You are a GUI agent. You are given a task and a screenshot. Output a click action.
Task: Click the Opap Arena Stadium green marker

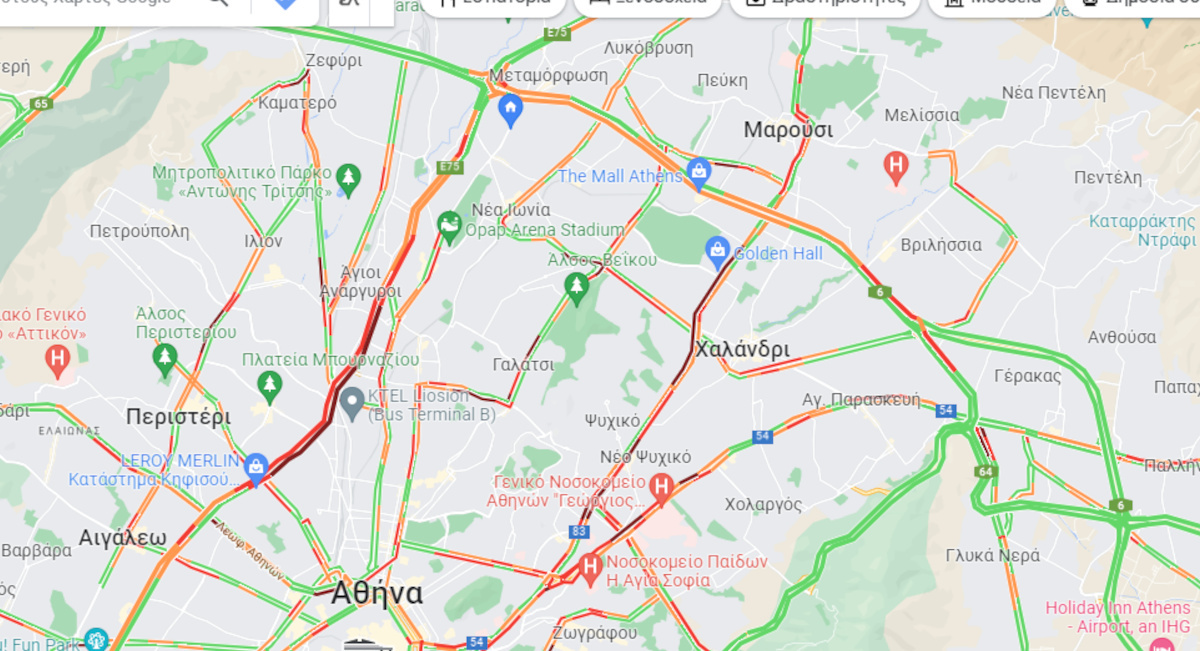pyautogui.click(x=450, y=227)
